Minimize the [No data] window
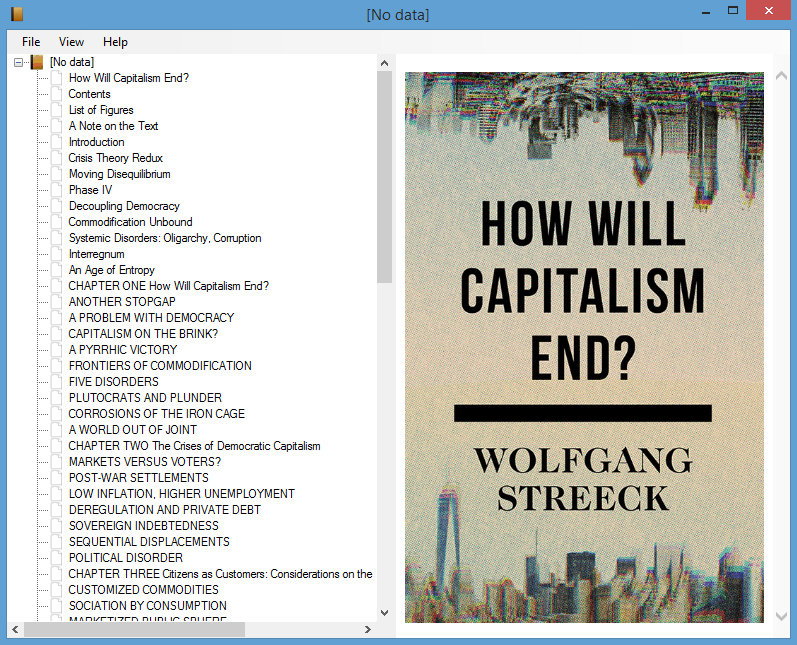This screenshot has width=797, height=645. 706,11
